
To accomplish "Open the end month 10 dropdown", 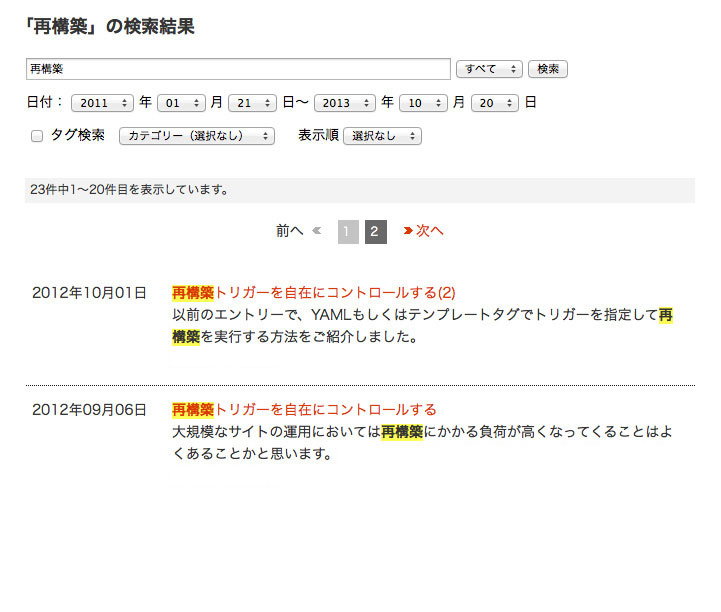I will pyautogui.click(x=423, y=103).
